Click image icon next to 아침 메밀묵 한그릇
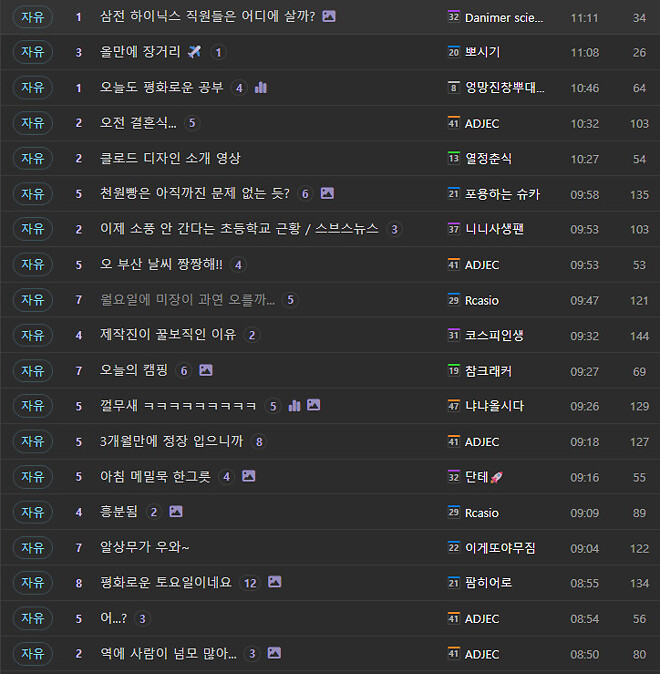Viewport: 660px width, 674px height. tap(248, 477)
